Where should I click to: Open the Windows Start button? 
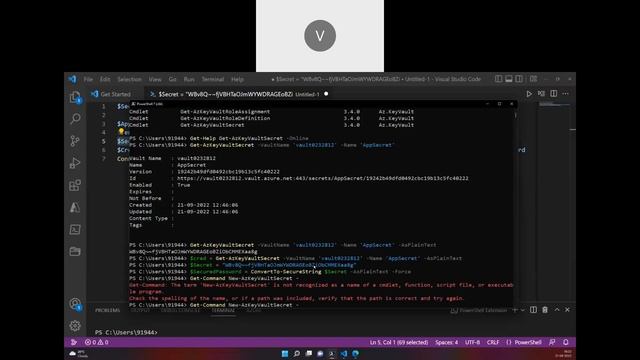click(x=285, y=353)
